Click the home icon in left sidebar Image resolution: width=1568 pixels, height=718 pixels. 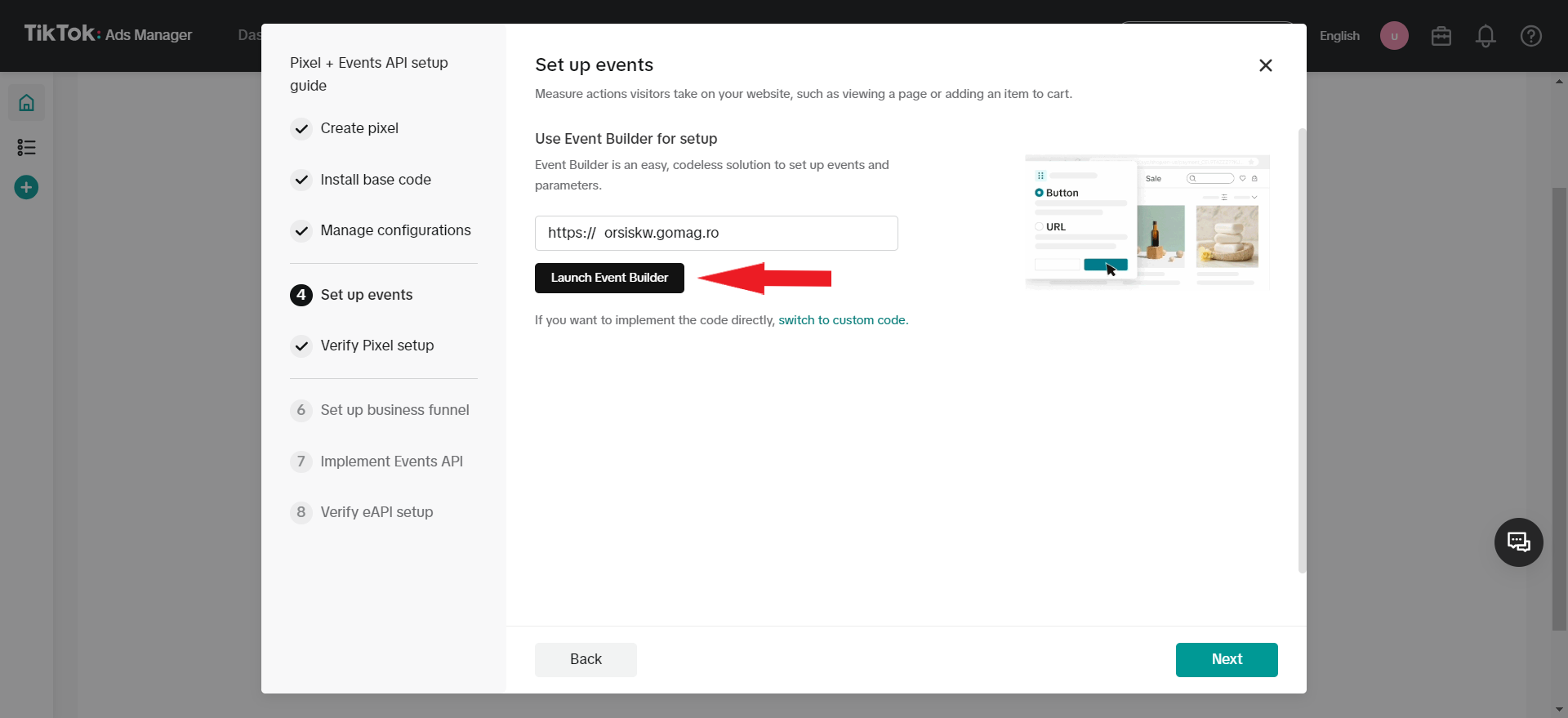(26, 103)
